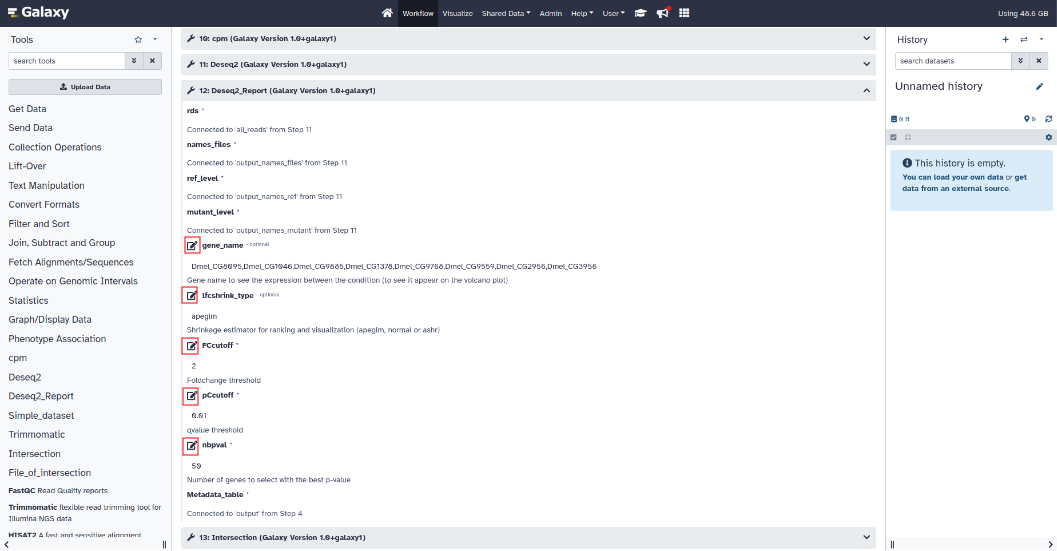Refresh the history with the sync icon
The height and width of the screenshot is (551, 1057).
click(x=1049, y=118)
